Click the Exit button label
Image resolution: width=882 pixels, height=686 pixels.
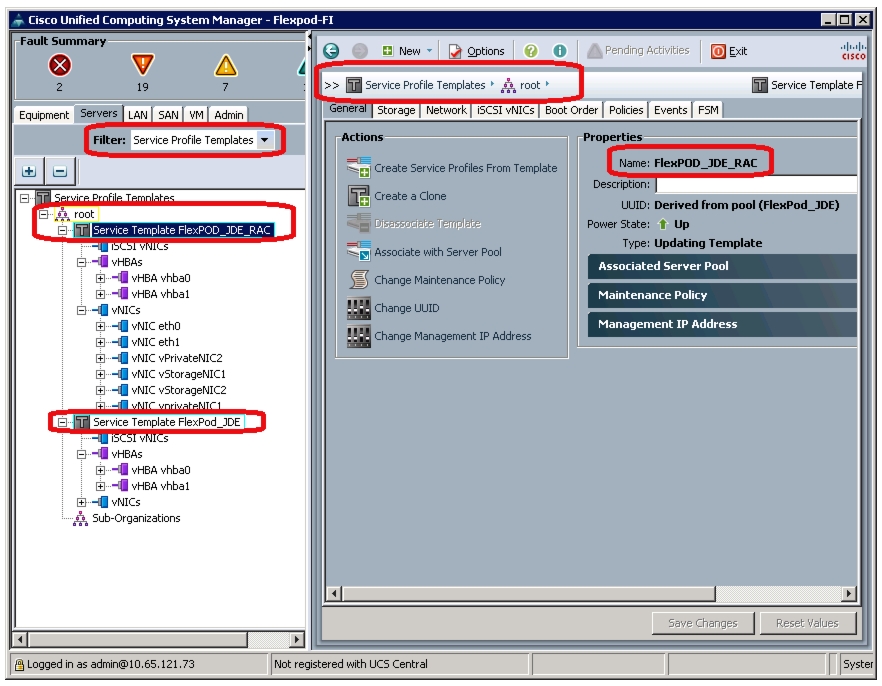click(738, 52)
